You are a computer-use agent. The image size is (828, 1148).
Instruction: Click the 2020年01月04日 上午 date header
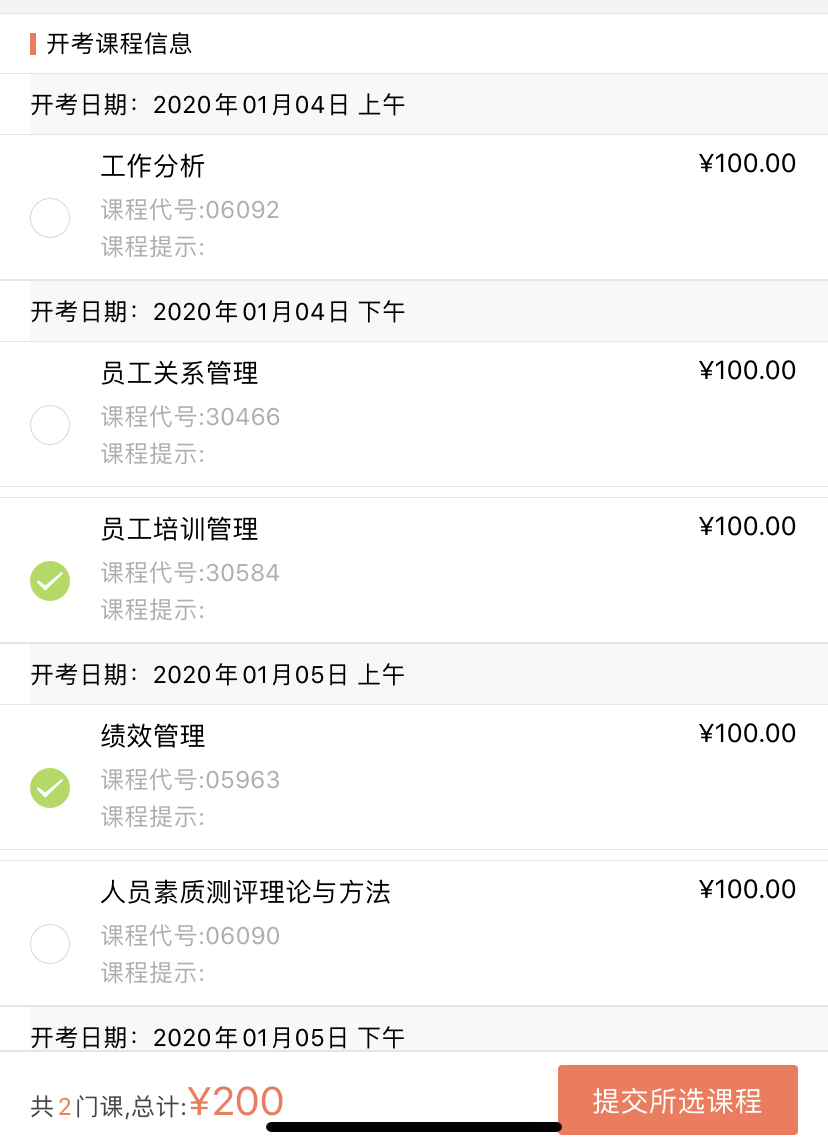point(218,105)
